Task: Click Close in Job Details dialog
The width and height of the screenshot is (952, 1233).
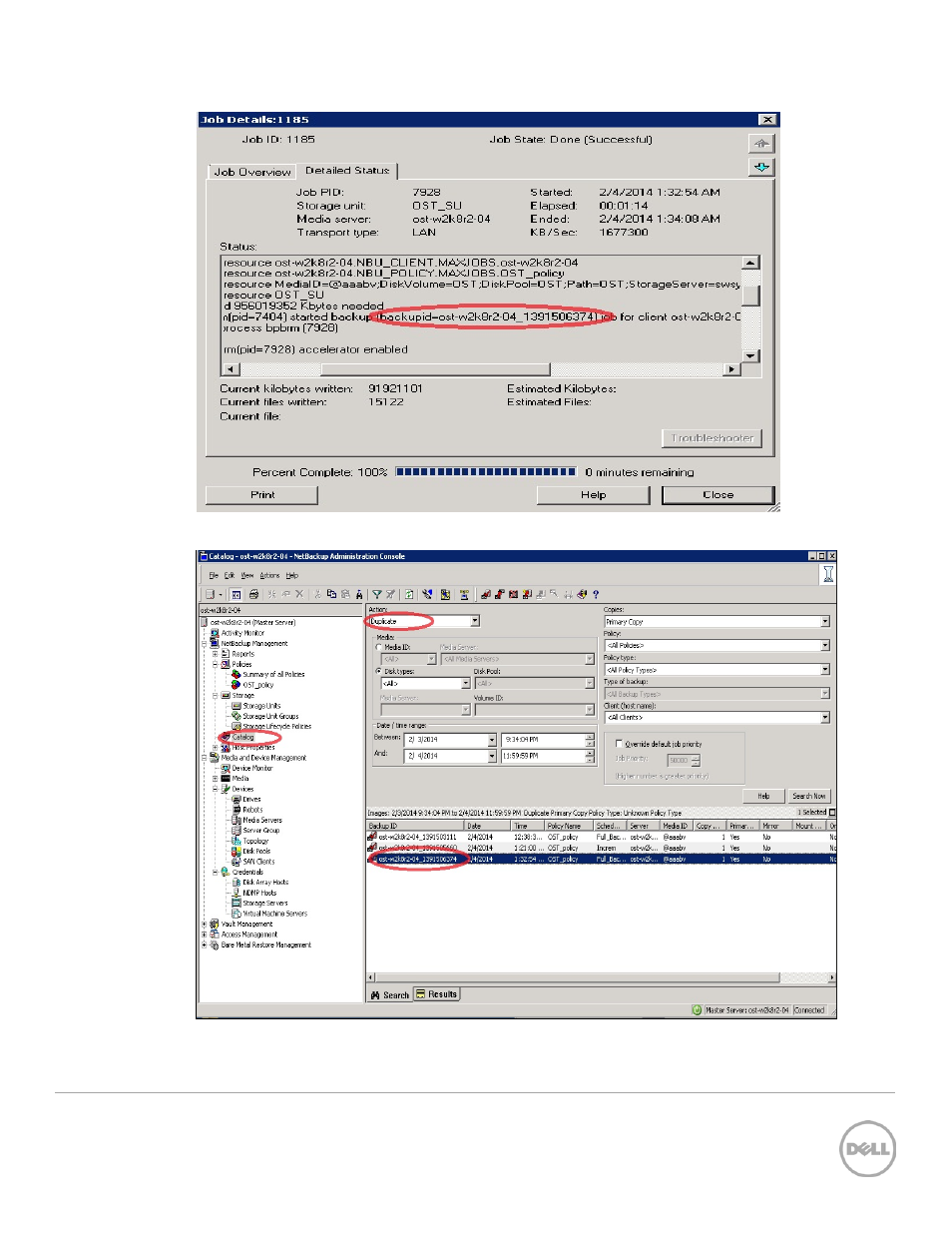Action: tap(717, 495)
